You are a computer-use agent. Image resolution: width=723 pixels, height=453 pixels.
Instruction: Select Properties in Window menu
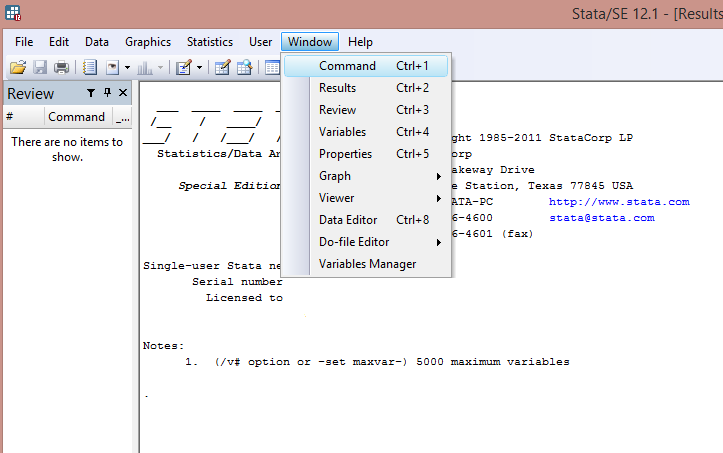(x=366, y=154)
